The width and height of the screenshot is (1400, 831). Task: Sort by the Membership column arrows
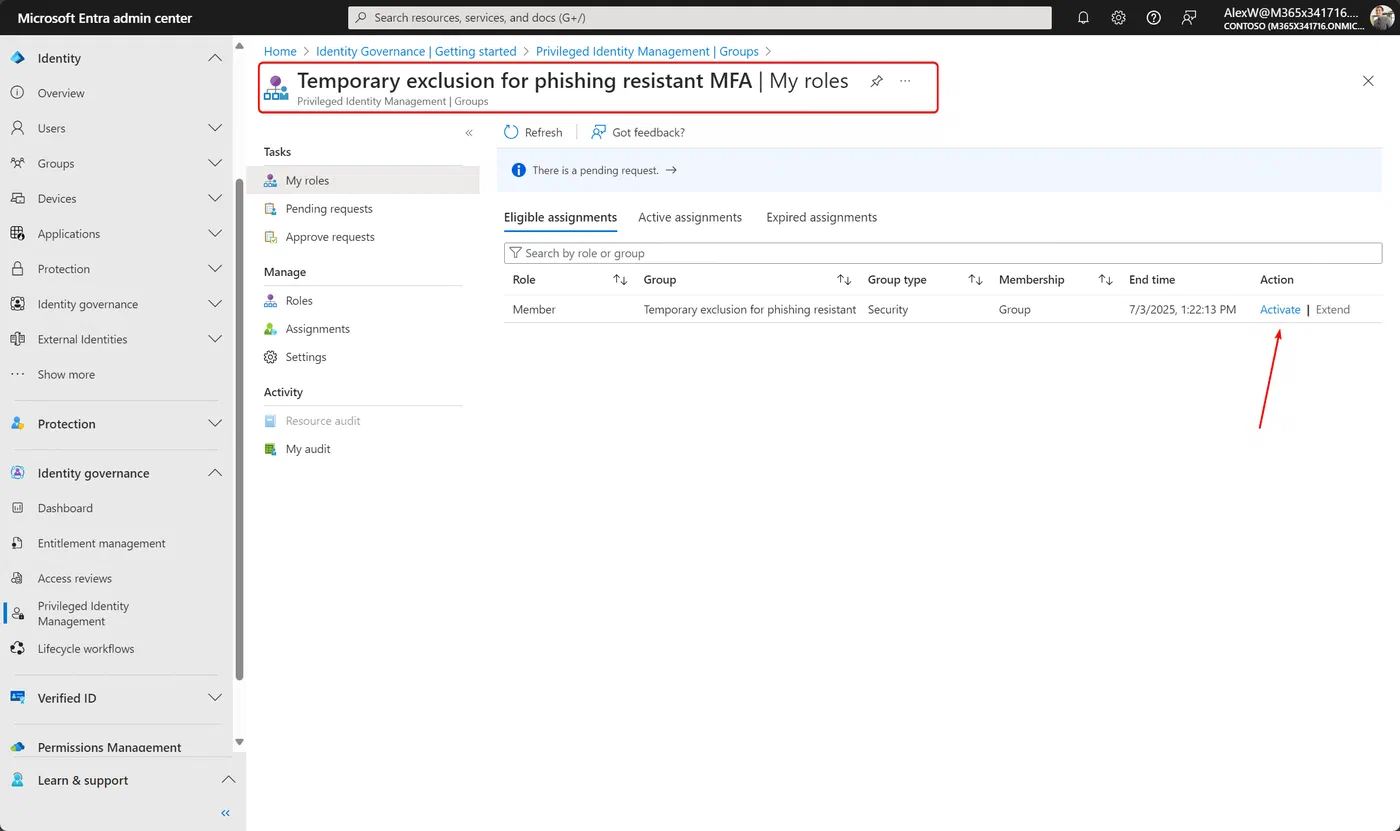[x=1105, y=280]
